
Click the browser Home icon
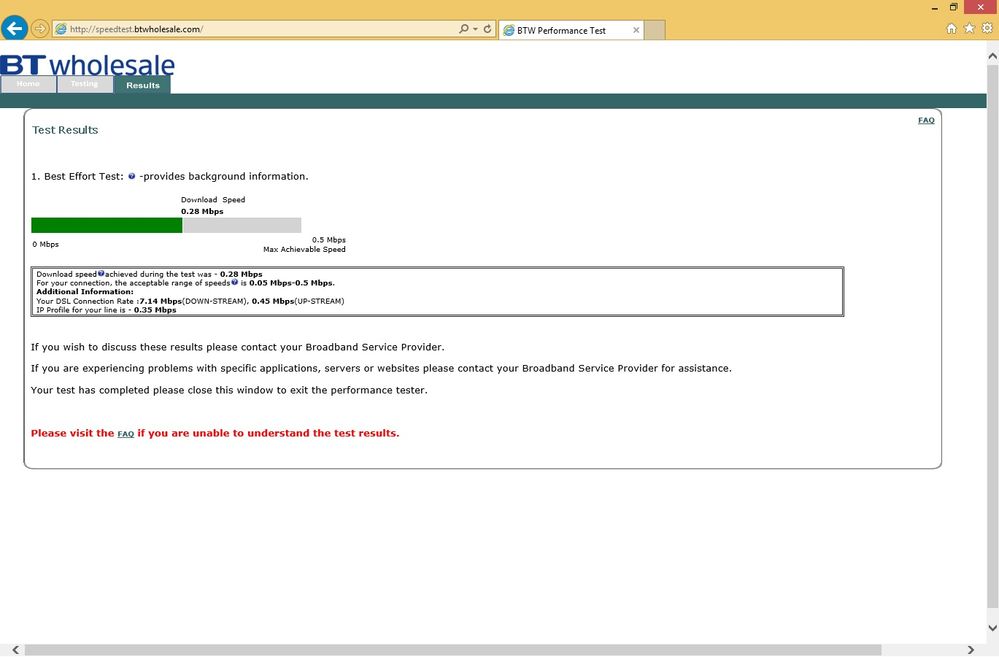951,28
